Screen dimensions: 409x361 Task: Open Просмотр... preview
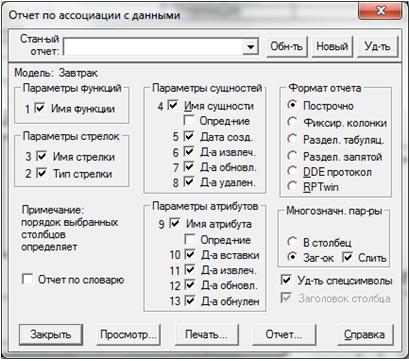click(x=128, y=334)
